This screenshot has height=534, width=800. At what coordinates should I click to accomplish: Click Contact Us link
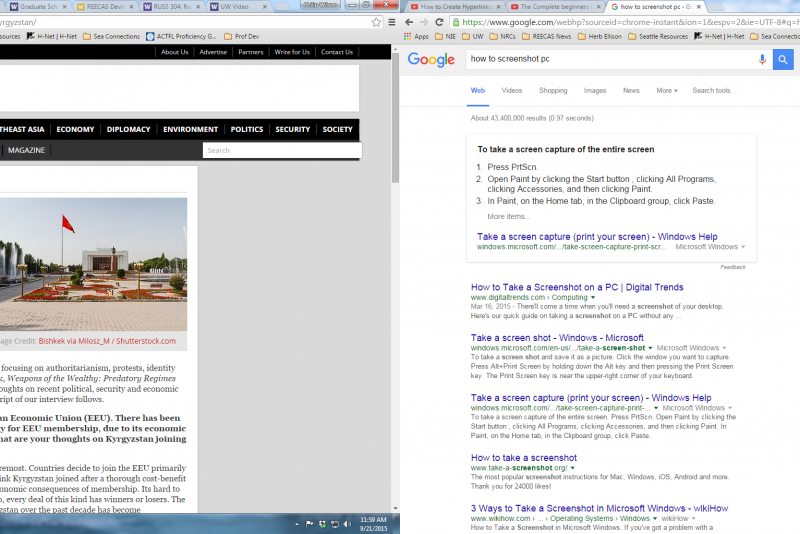point(337,52)
